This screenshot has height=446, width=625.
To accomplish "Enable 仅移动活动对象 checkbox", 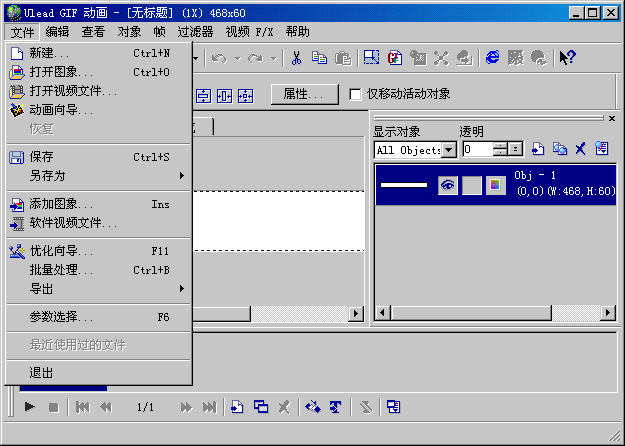I will click(x=355, y=94).
